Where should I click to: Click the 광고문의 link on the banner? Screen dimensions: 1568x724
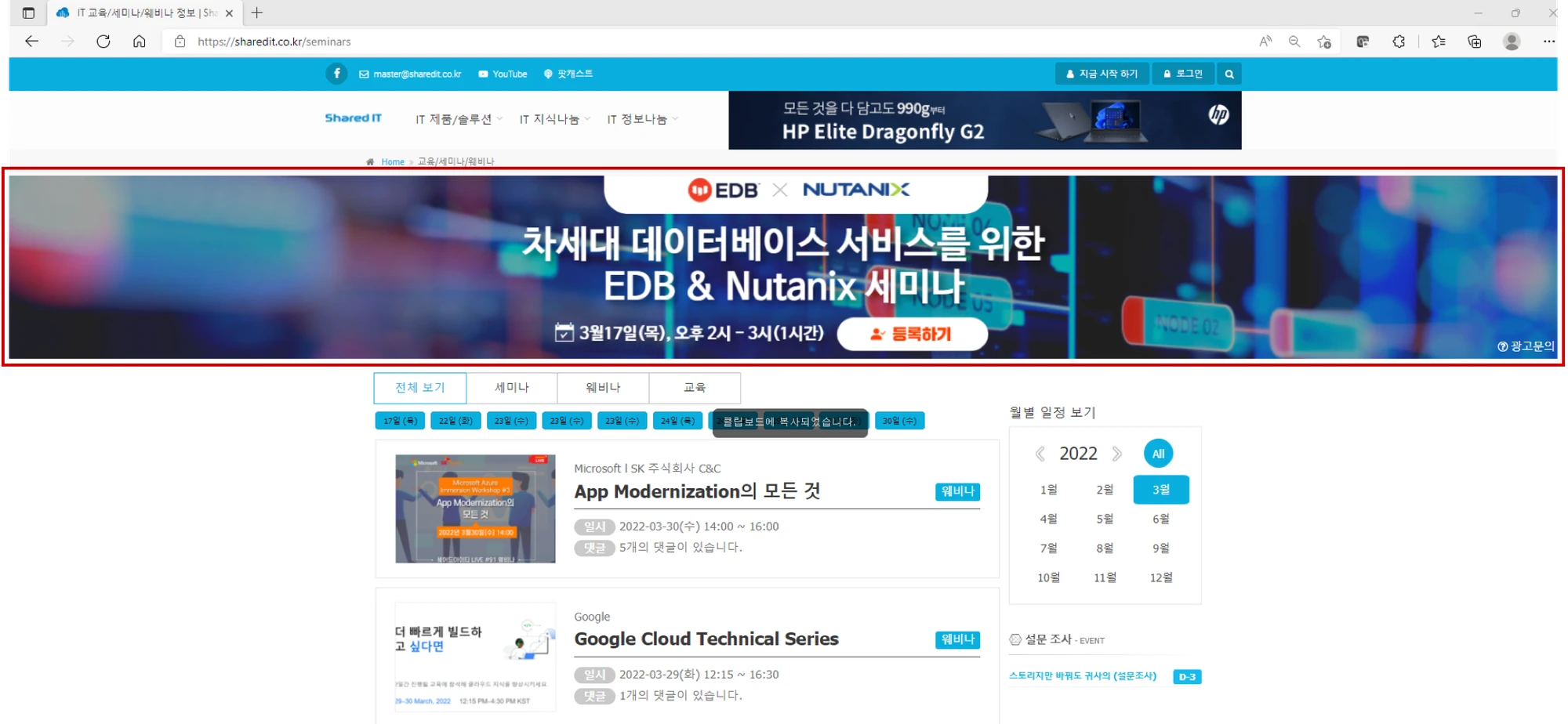(1526, 346)
